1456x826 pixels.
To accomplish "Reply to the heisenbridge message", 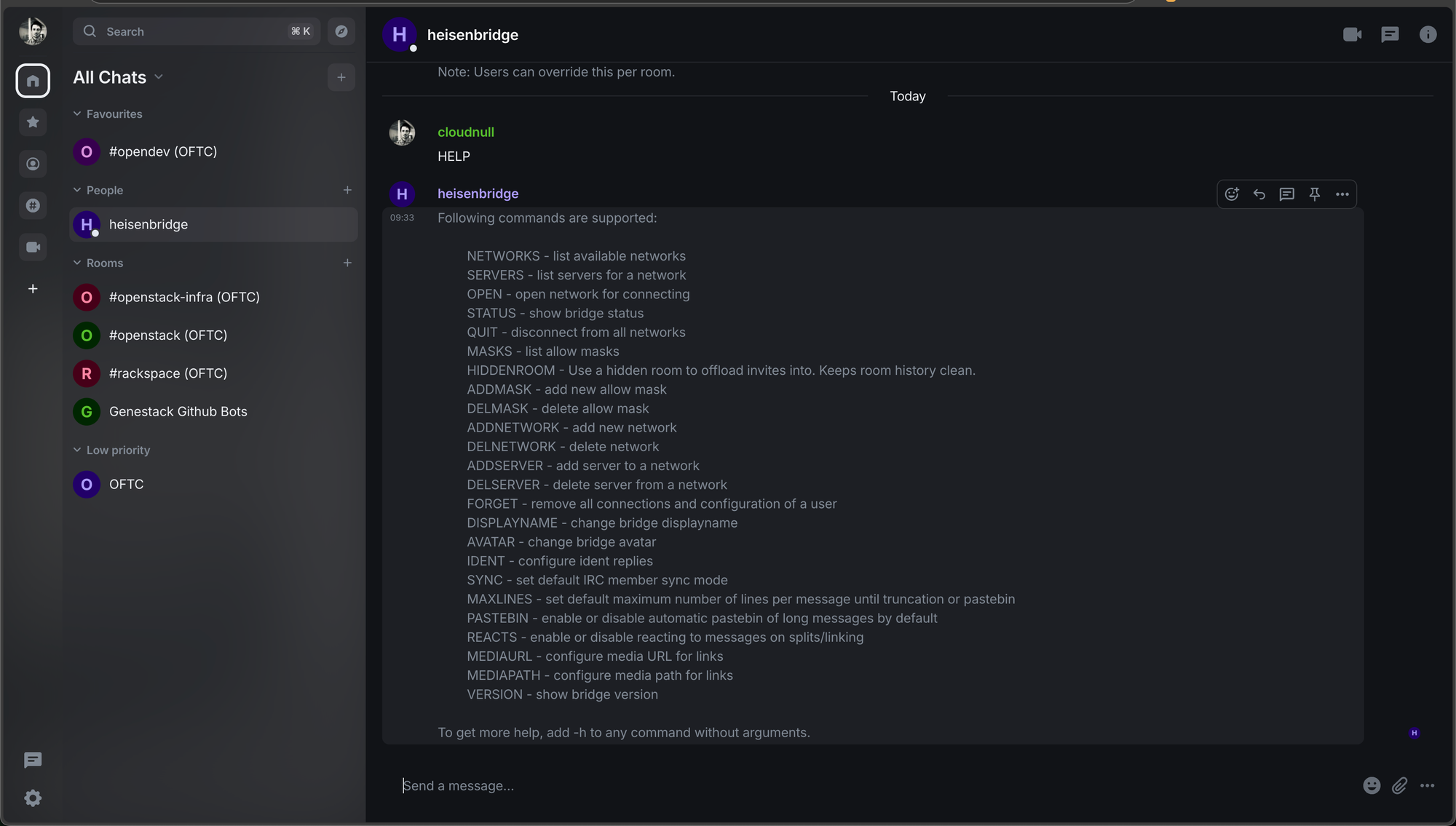I will (x=1259, y=194).
